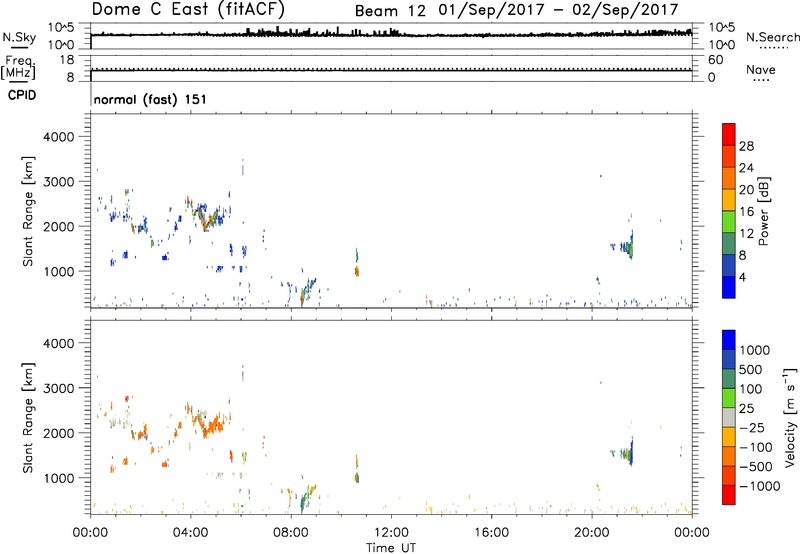The image size is (800, 554).
Task: Click the '12:00' time tick label
Action: 391,533
